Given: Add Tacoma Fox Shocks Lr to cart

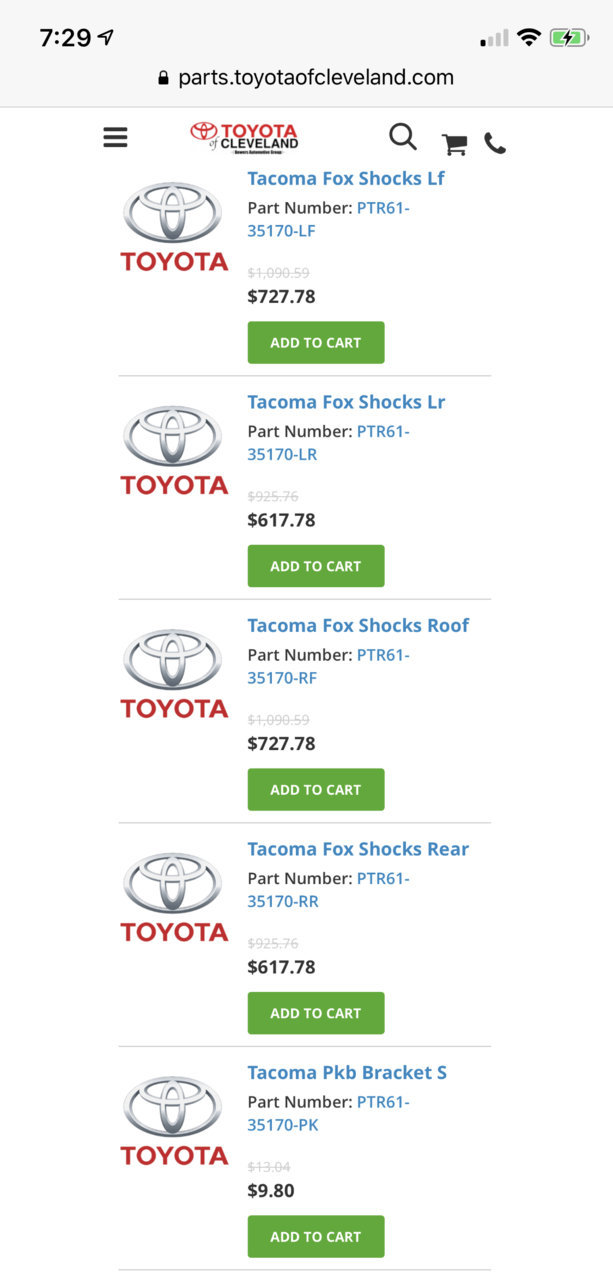Looking at the screenshot, I should (x=316, y=566).
